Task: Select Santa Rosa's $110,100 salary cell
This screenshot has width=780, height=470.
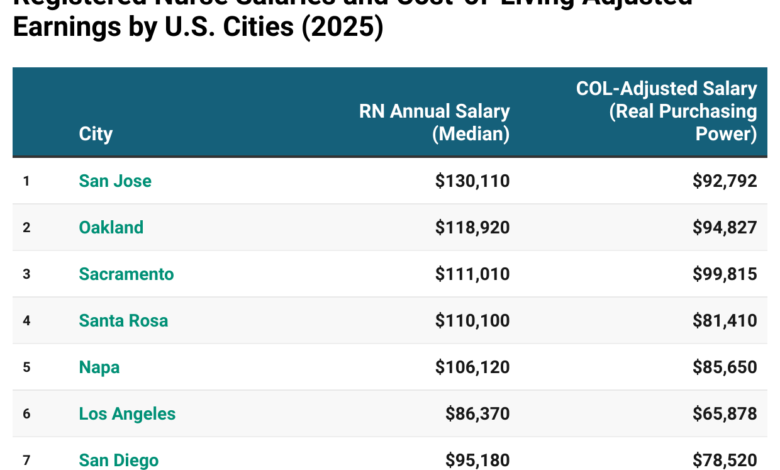Action: (472, 321)
